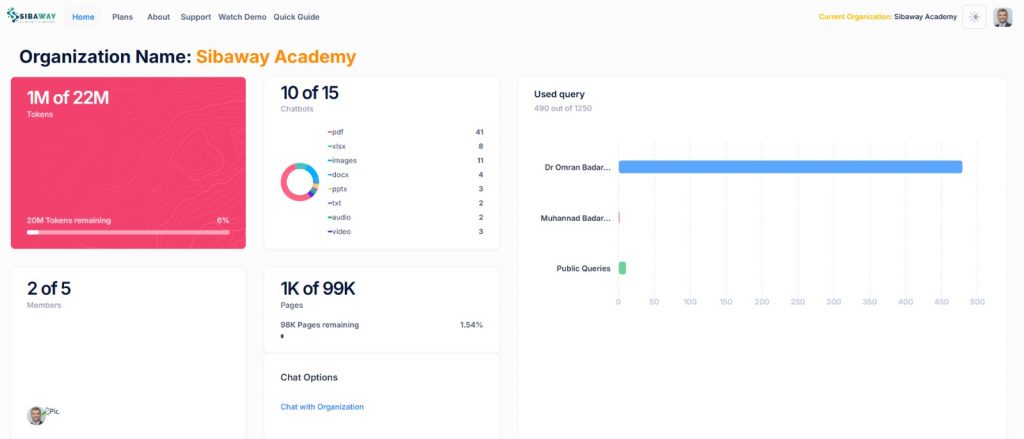Open the Quick Guide
This screenshot has width=1024, height=439.
pos(296,17)
